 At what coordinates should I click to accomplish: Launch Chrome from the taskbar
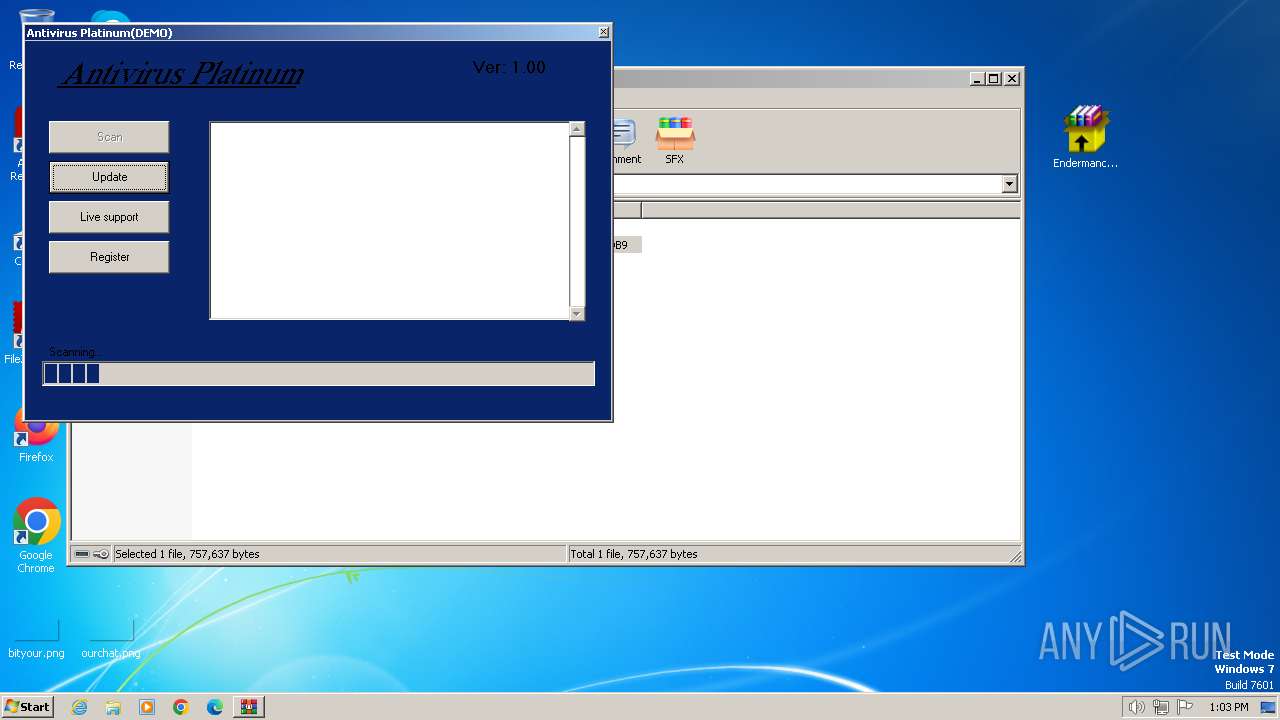pos(181,707)
